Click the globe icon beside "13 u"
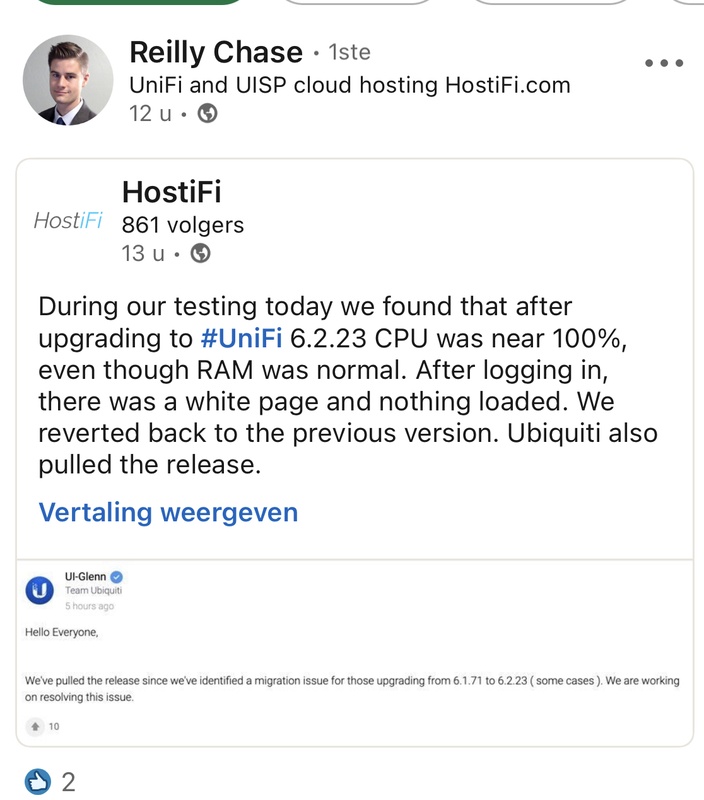The width and height of the screenshot is (704, 800). [200, 254]
